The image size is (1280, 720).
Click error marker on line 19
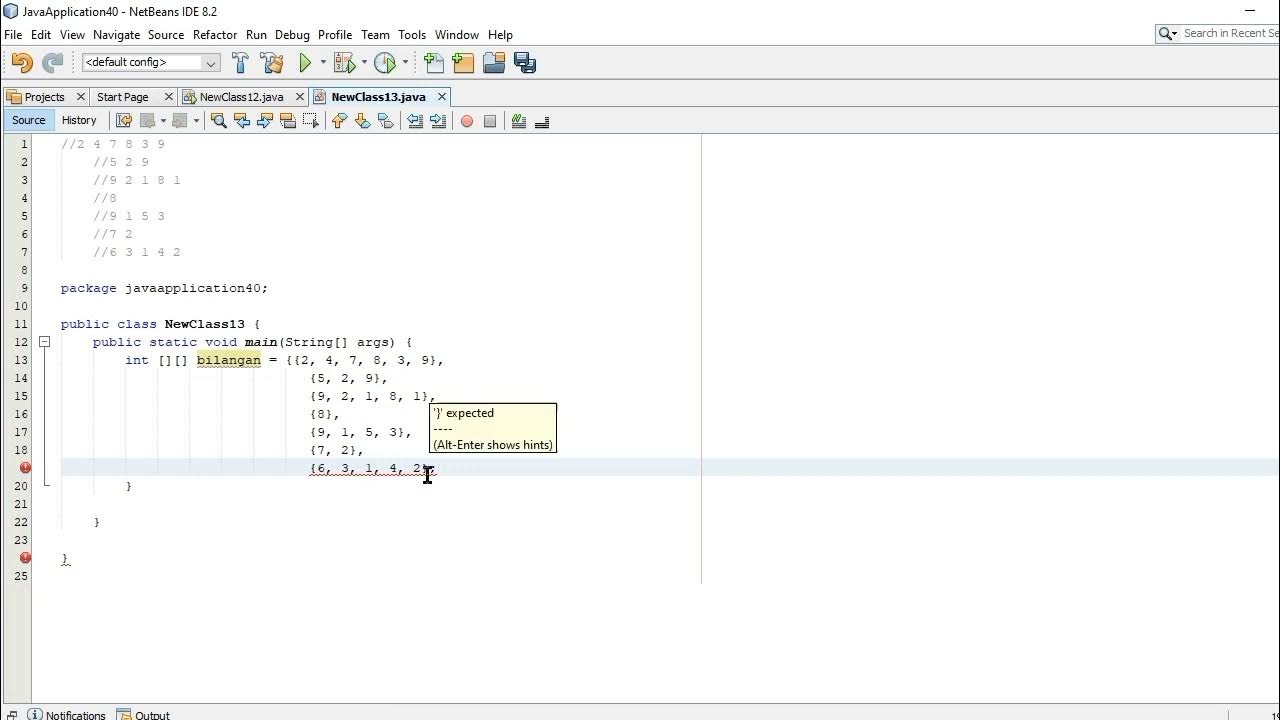tap(25, 468)
